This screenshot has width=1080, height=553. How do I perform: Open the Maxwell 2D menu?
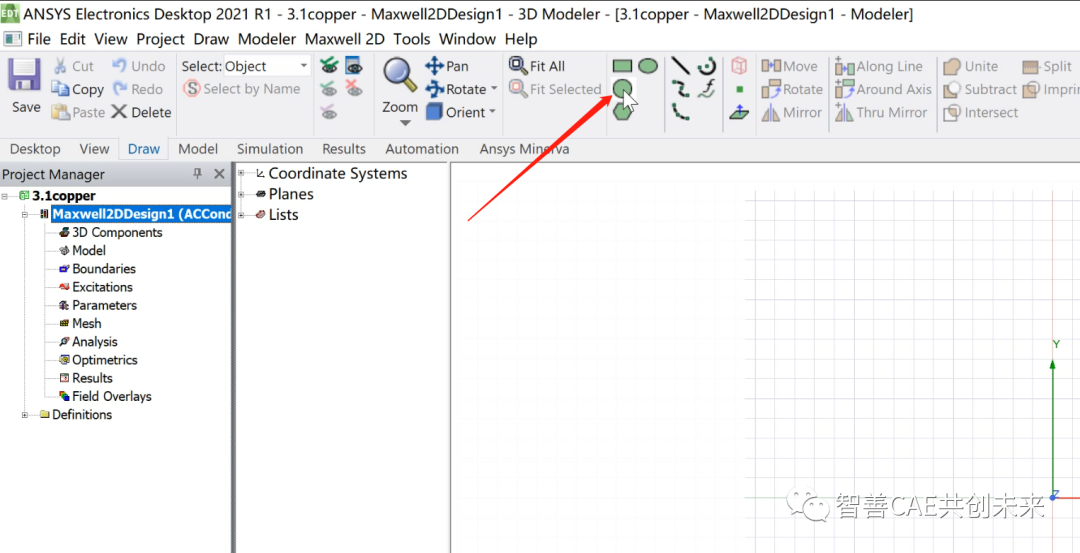pyautogui.click(x=344, y=39)
